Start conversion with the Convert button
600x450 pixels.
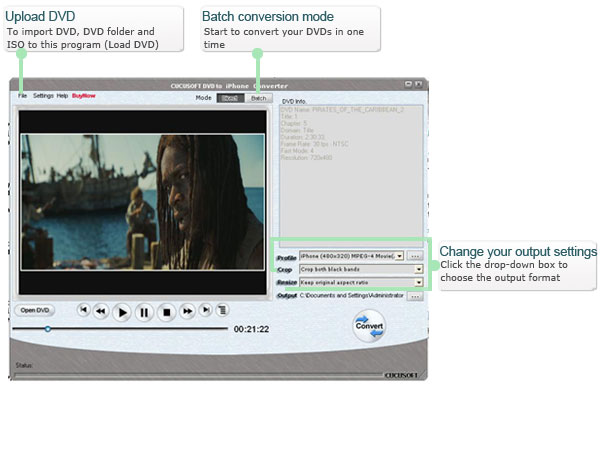click(369, 326)
